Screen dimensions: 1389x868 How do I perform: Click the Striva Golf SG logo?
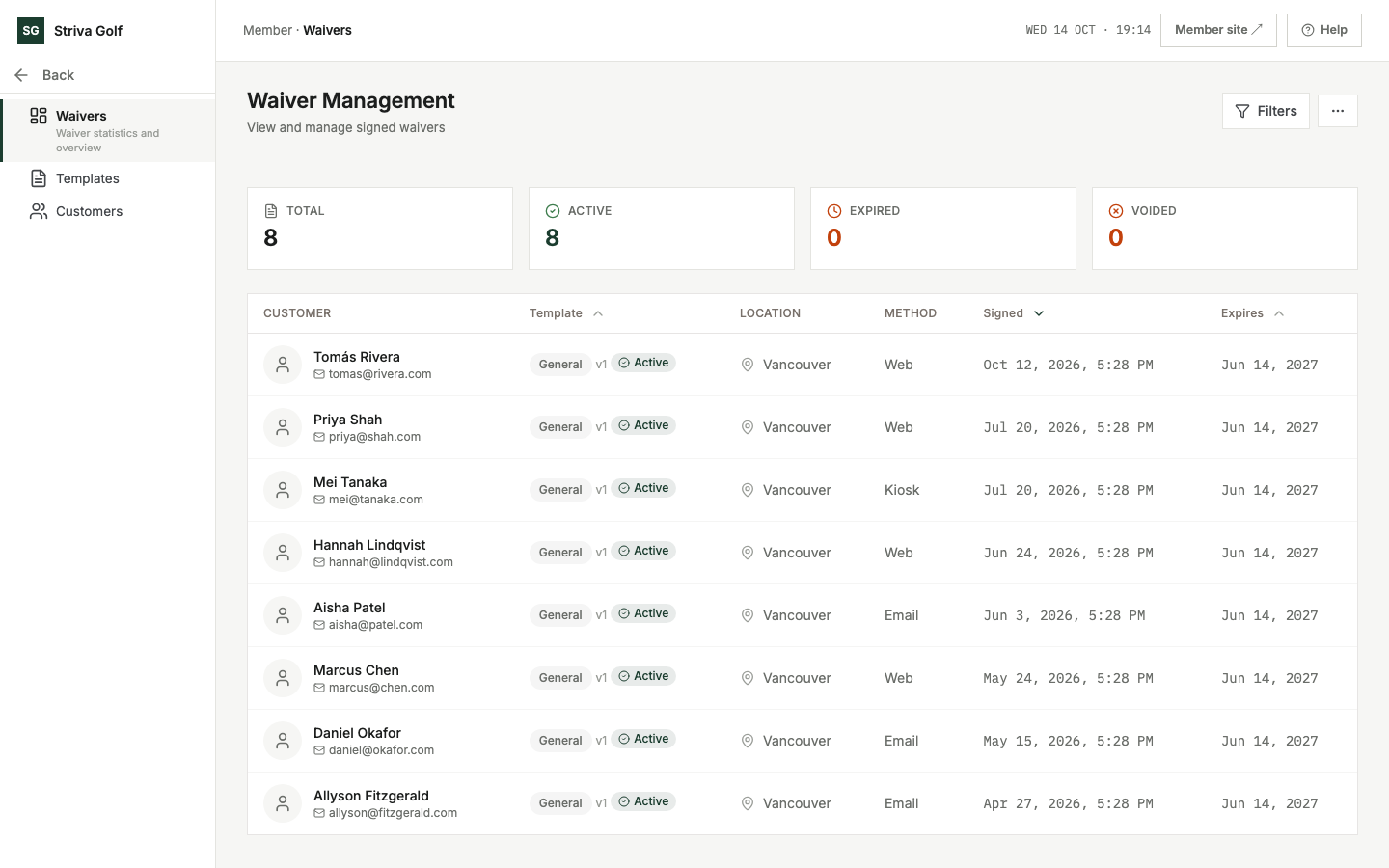[31, 31]
